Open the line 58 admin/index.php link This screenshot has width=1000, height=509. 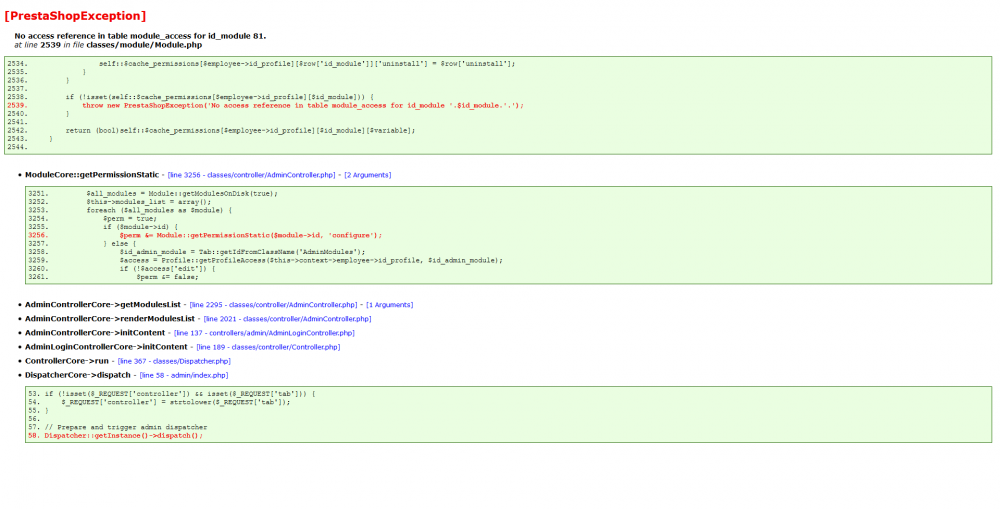tap(184, 375)
